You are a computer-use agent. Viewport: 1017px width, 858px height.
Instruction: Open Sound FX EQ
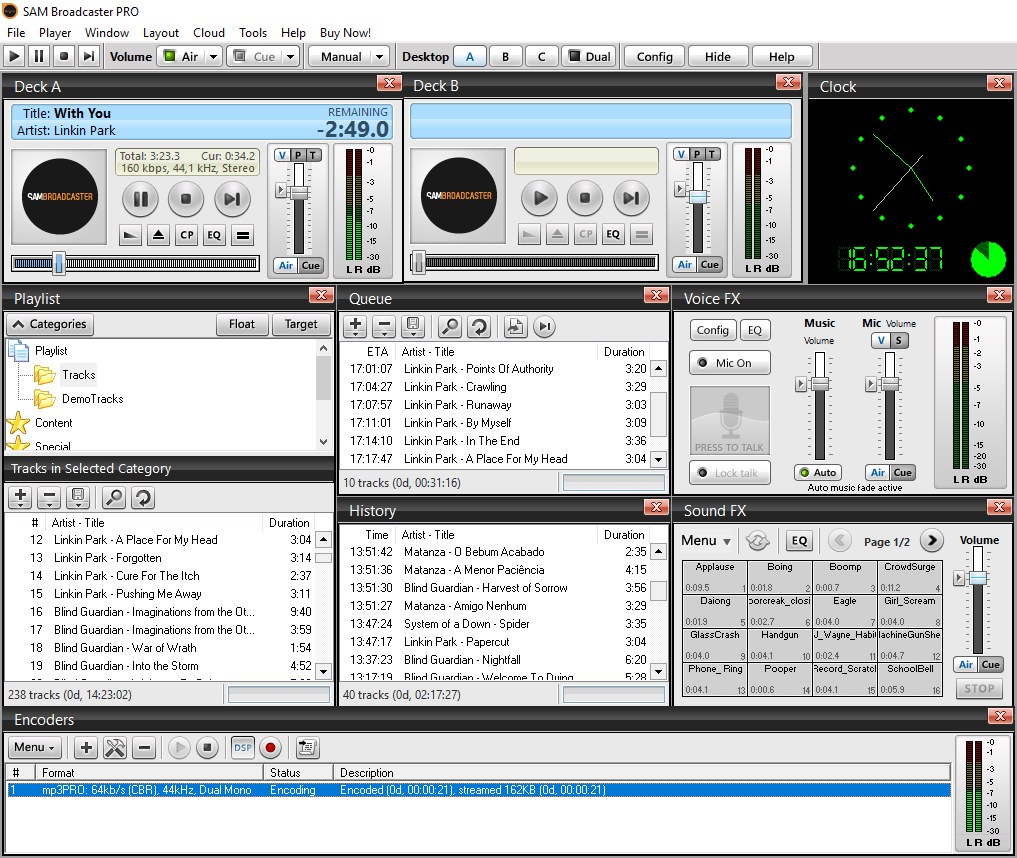(x=799, y=540)
